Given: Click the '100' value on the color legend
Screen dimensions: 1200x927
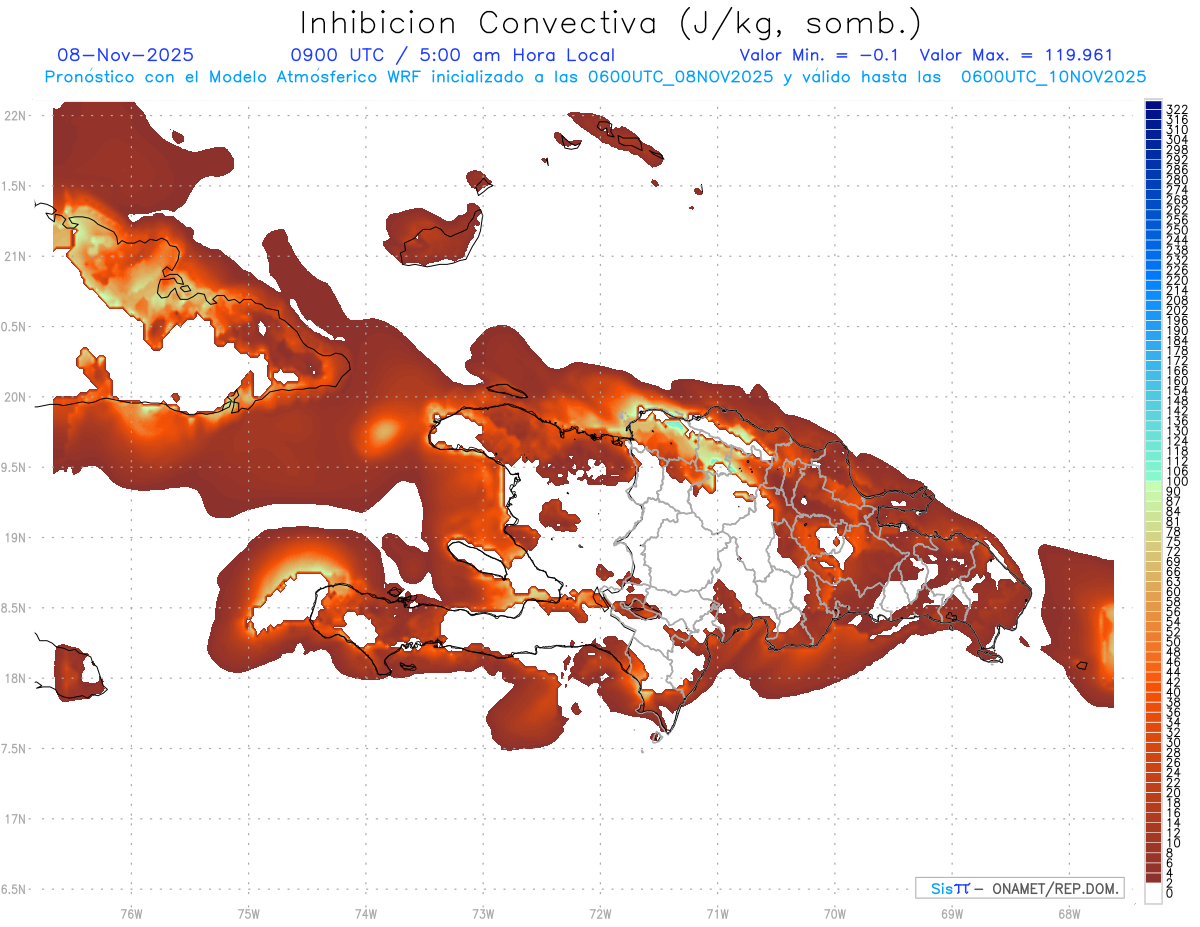Looking at the screenshot, I should (1177, 481).
